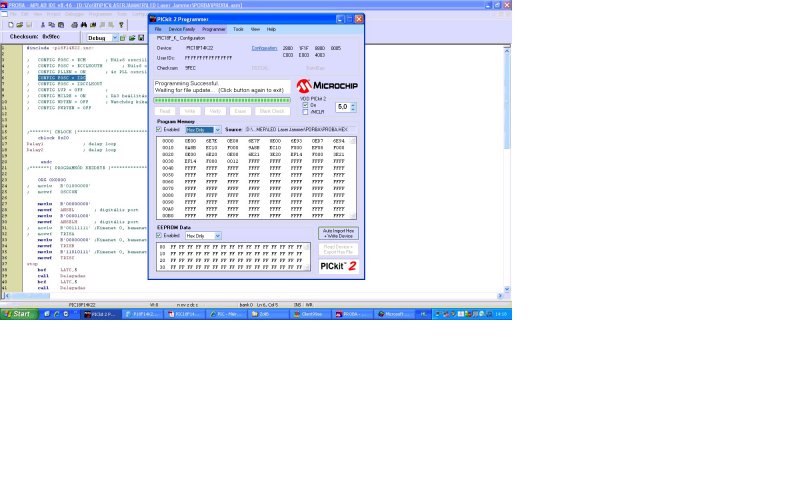
Task: Switch to ClientView taskbar button
Action: 310,314
